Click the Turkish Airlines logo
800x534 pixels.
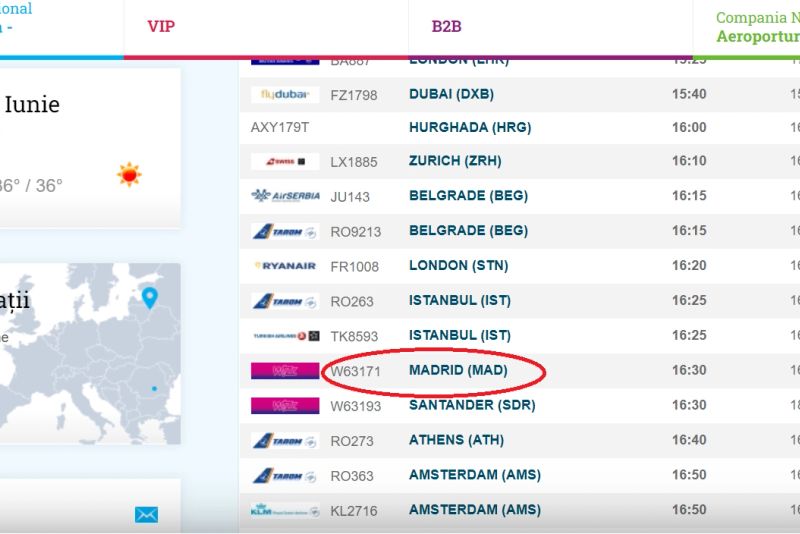[x=285, y=336]
